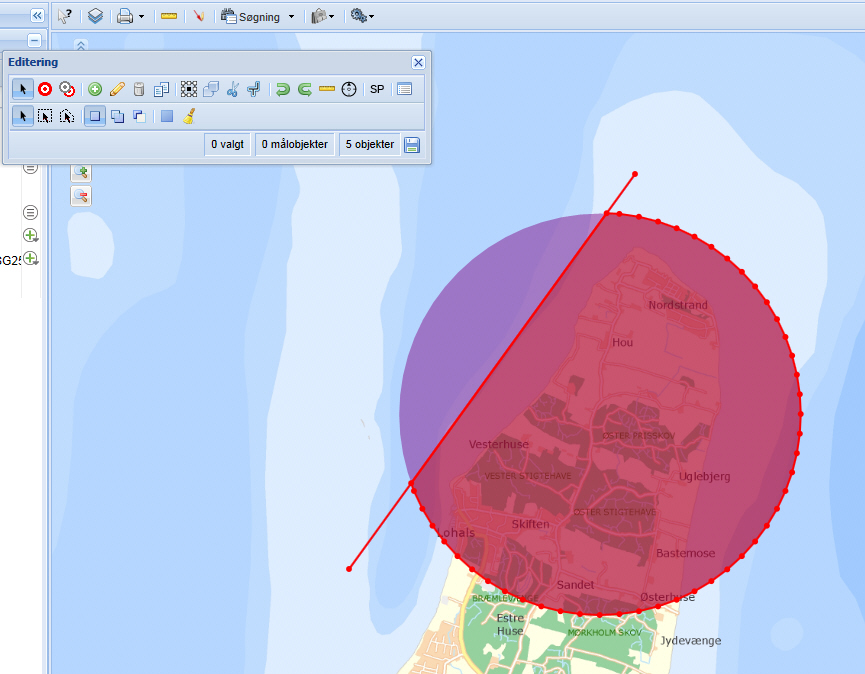Click the Hou place label on the map
Viewport: 865px width, 674px height.
pos(622,343)
